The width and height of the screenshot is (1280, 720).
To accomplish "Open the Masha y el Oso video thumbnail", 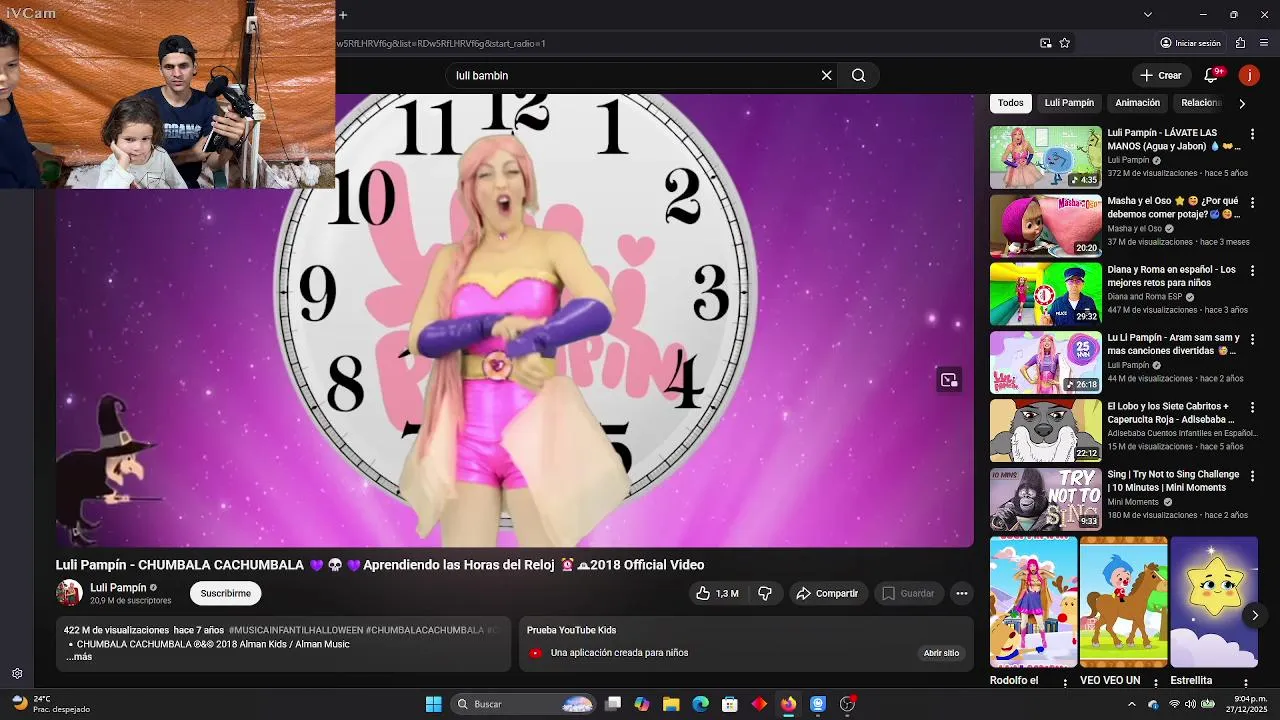I will coord(1045,226).
